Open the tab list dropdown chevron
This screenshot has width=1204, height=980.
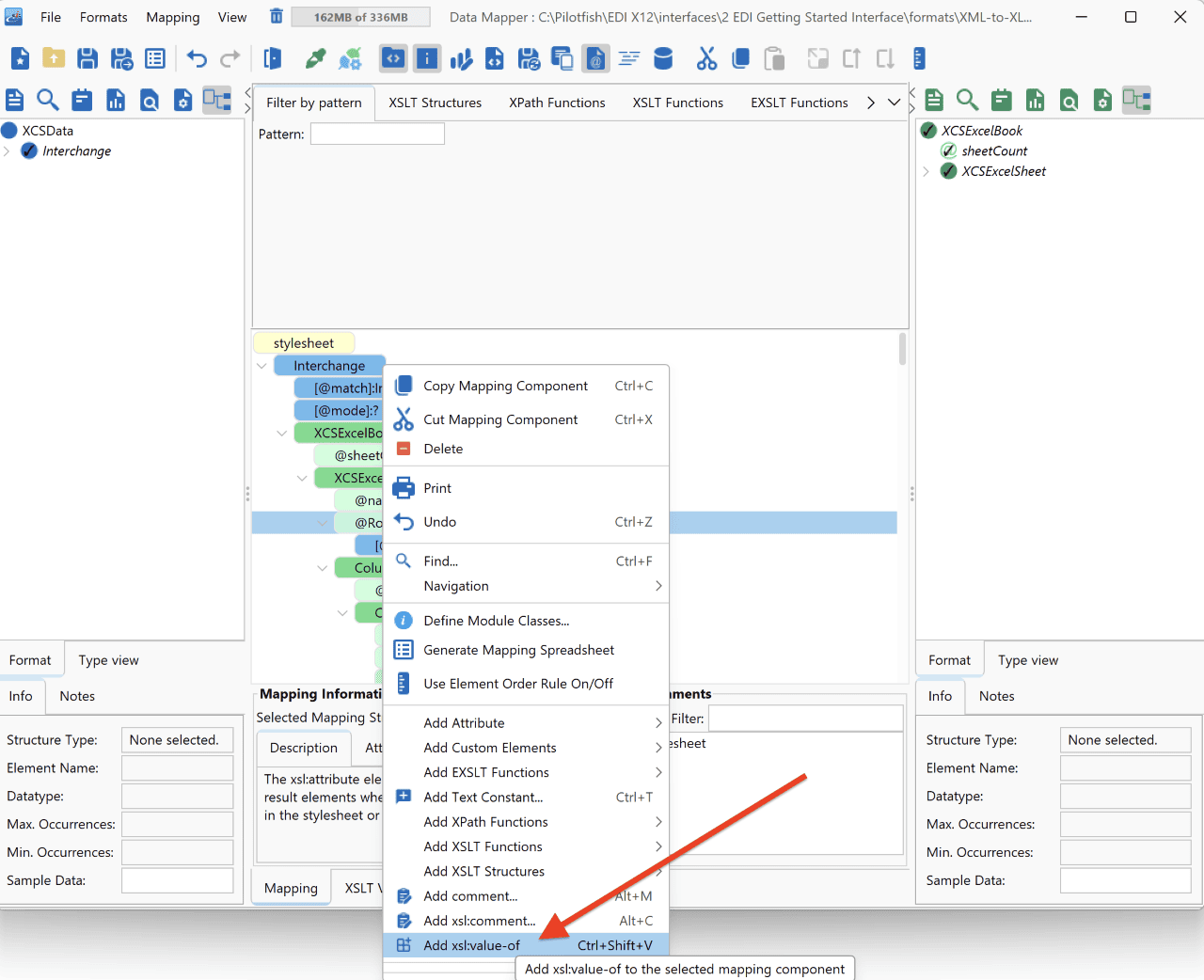tap(895, 103)
